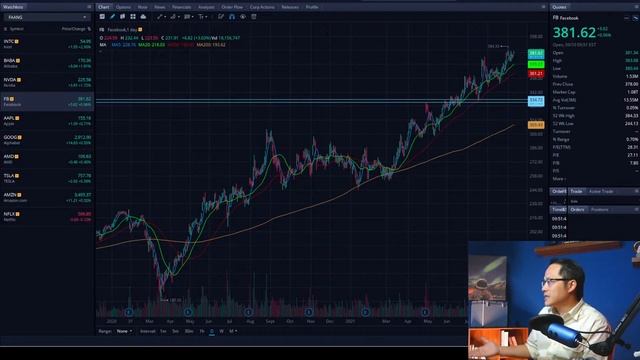Image resolution: width=640 pixels, height=360 pixels.
Task: Switch to the Chart tab
Action: 104,7
